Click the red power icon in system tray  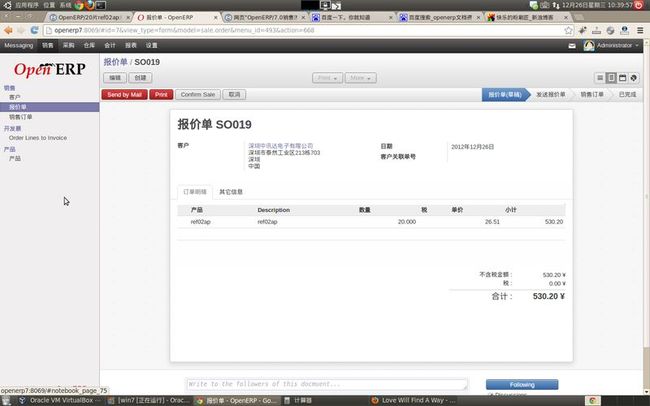tap(639, 5)
